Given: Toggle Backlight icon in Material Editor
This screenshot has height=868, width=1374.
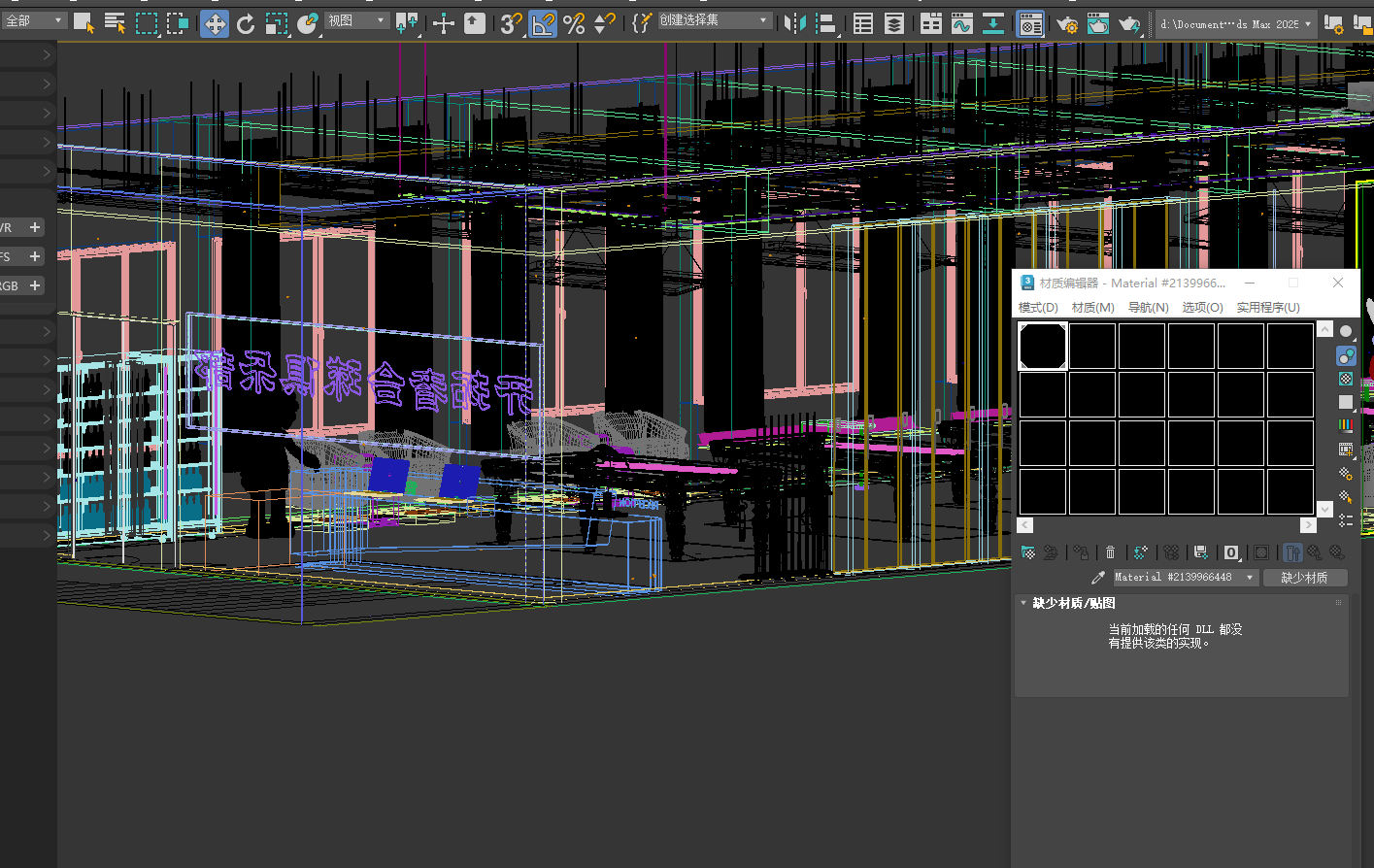Looking at the screenshot, I should (1346, 355).
